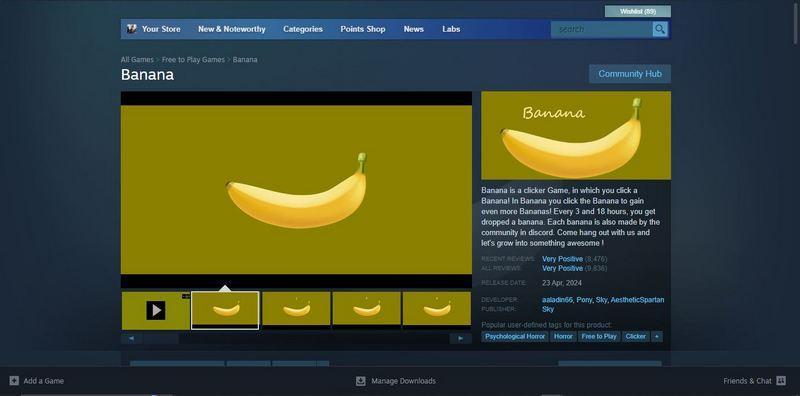Click the search magnifier icon

(660, 29)
